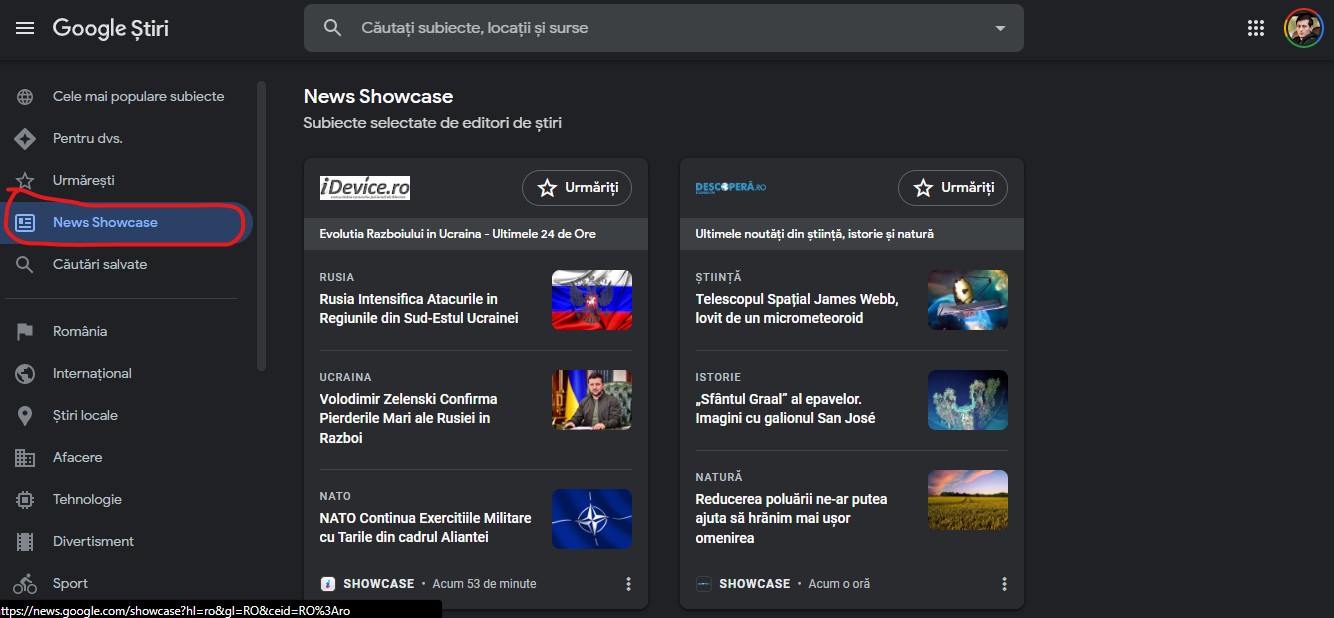Click the NATURĂ category label
This screenshot has width=1334, height=618.
tap(719, 477)
